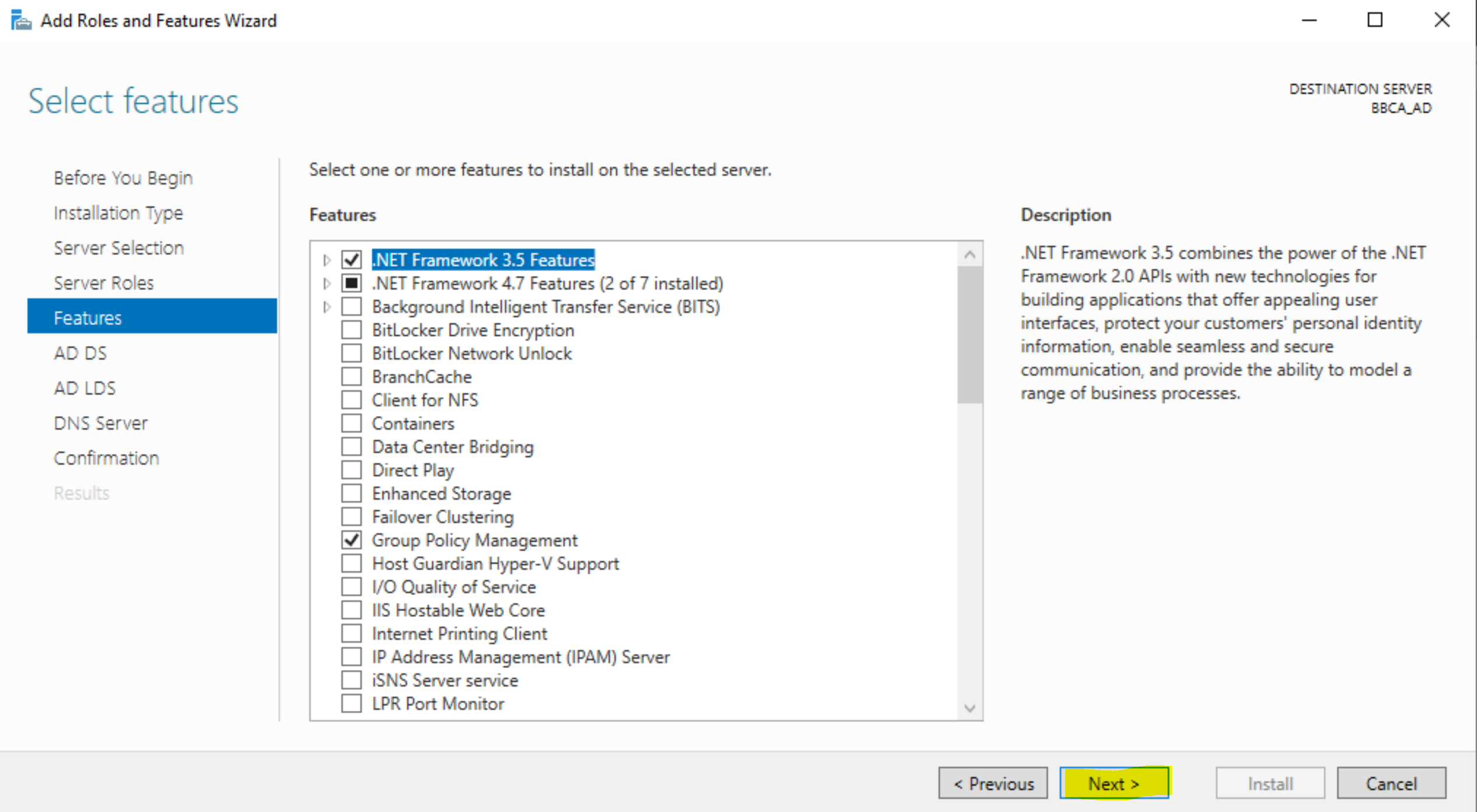Tick Direct Play checkbox

[x=352, y=470]
